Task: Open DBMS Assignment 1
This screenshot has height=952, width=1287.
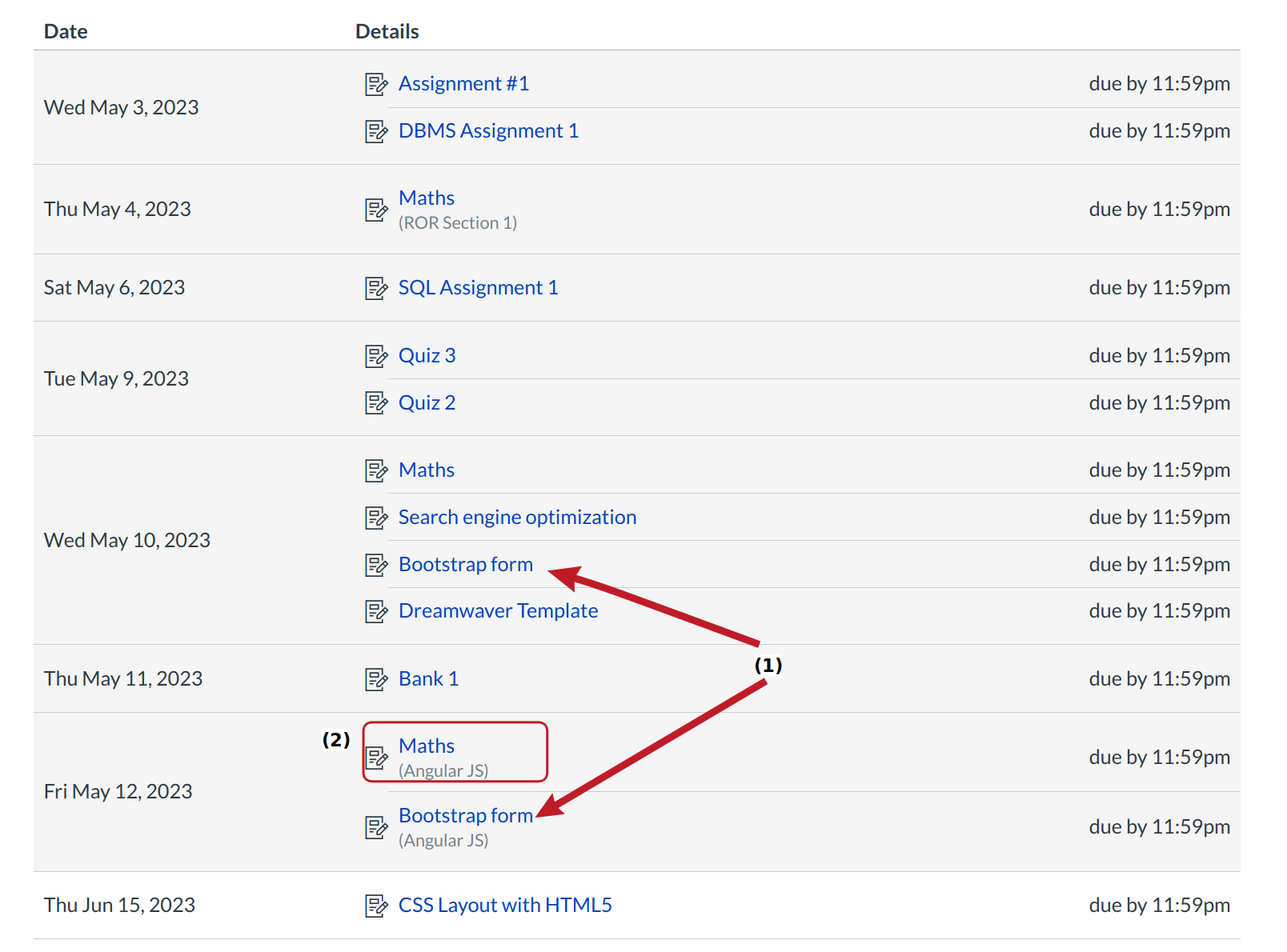Action: click(488, 131)
